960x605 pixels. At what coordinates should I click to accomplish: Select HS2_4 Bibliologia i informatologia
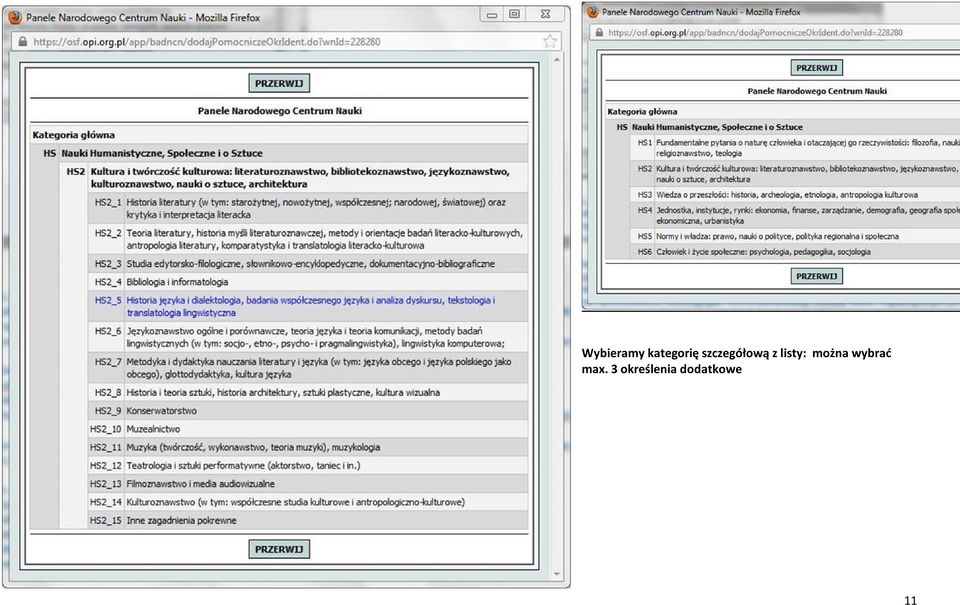(308, 282)
